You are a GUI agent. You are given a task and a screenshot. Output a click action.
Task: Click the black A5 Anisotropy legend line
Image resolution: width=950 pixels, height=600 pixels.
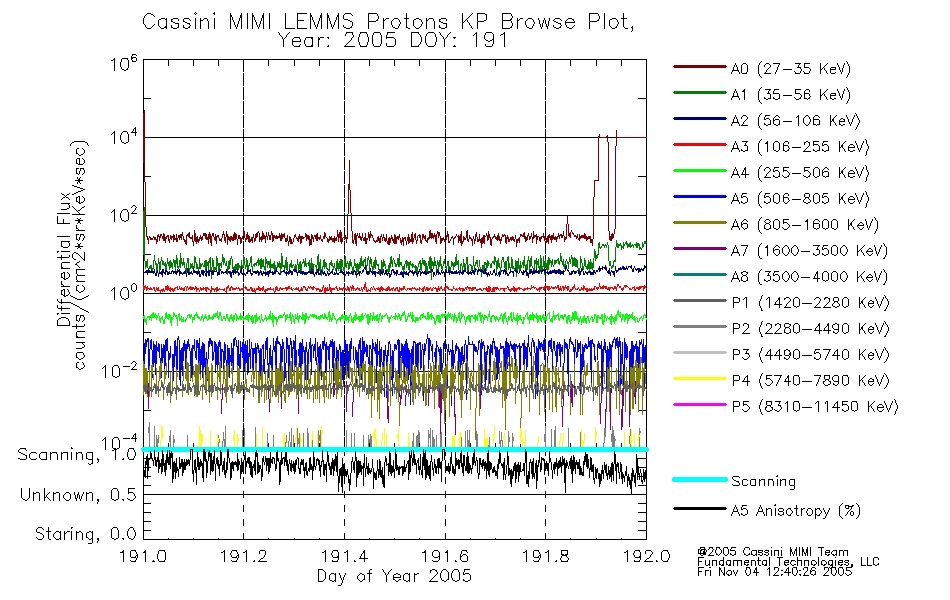[x=699, y=508]
